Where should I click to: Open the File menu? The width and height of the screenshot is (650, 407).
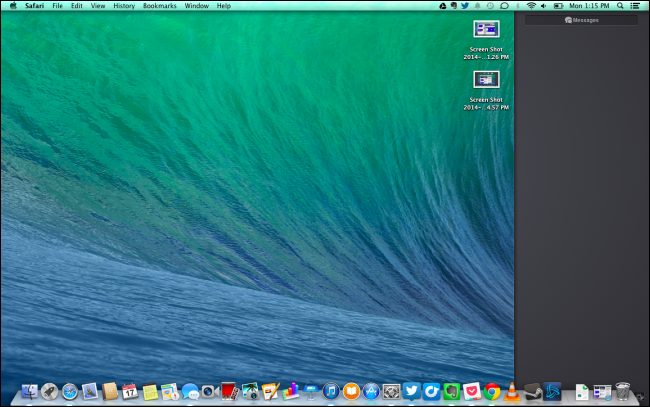(57, 6)
